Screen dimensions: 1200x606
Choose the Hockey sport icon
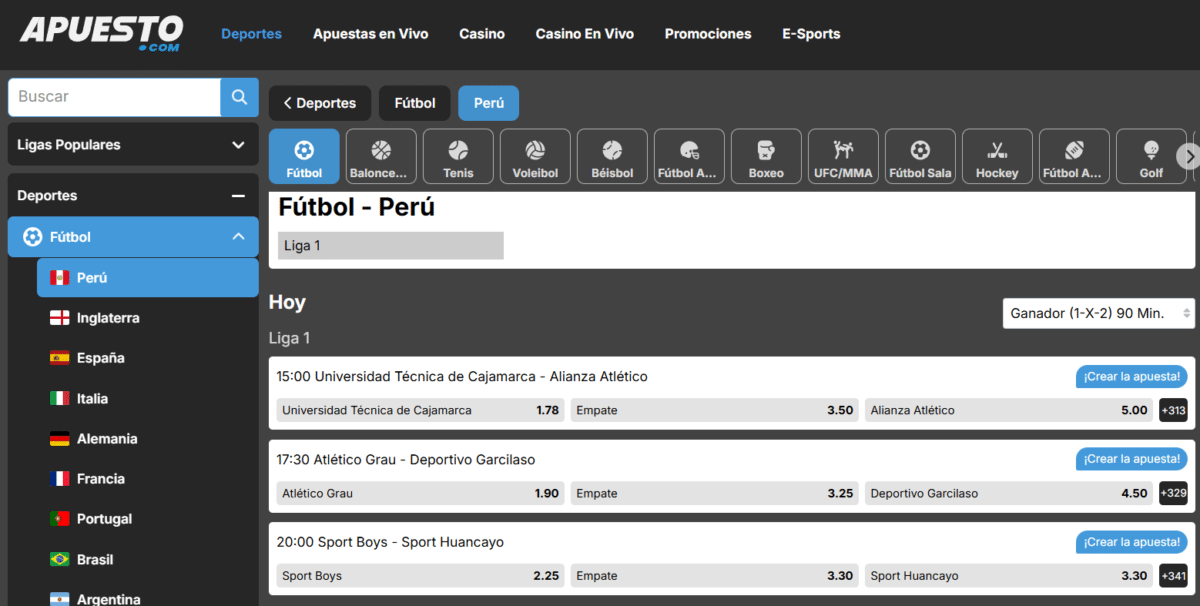(x=997, y=156)
